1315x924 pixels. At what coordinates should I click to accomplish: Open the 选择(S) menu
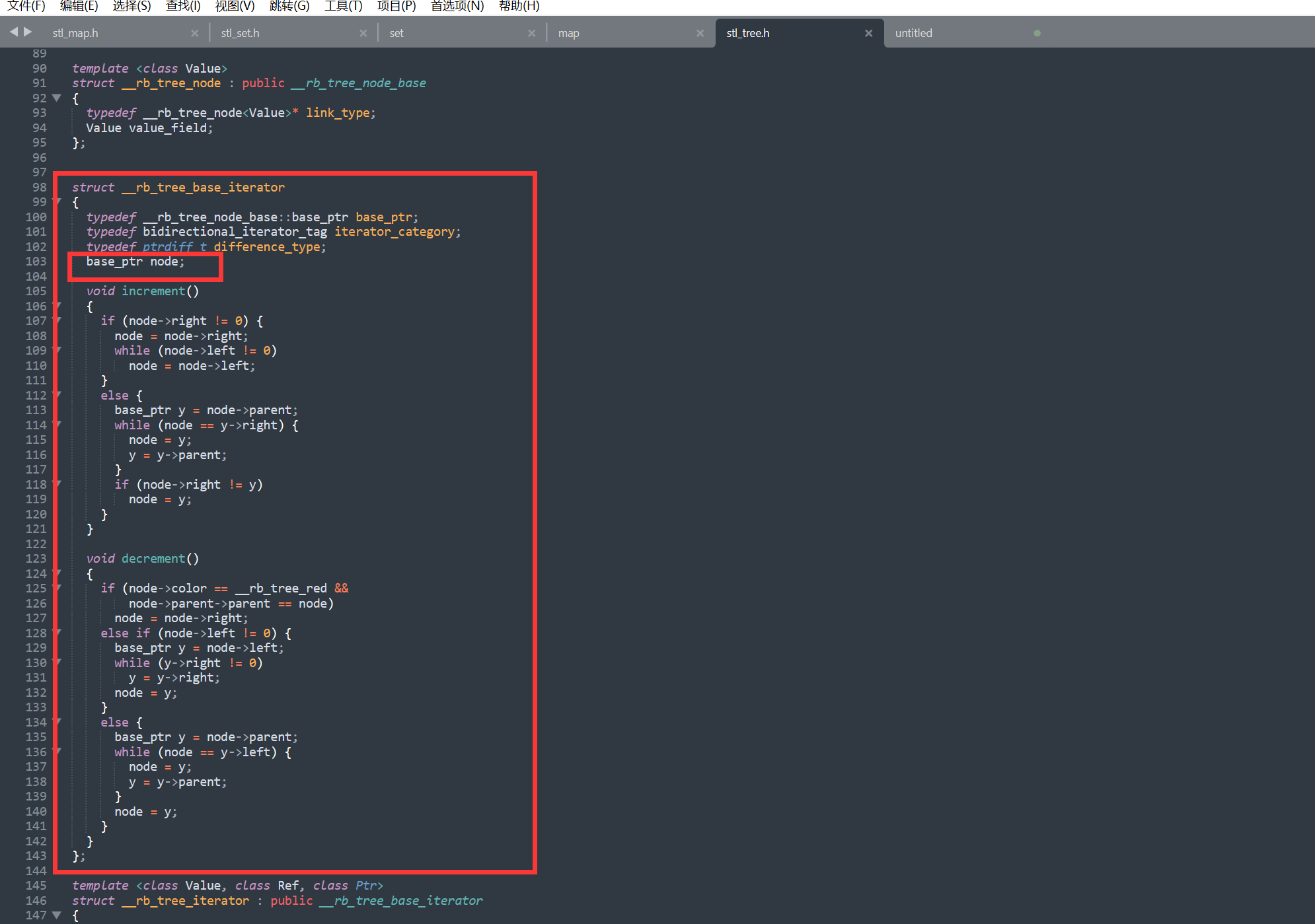(131, 6)
